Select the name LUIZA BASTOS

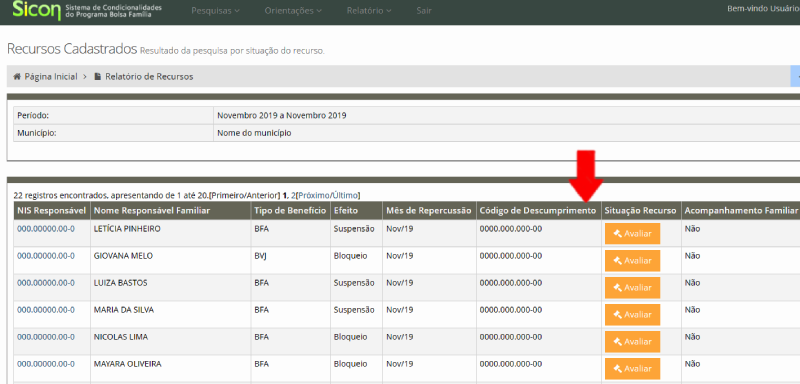(x=120, y=283)
